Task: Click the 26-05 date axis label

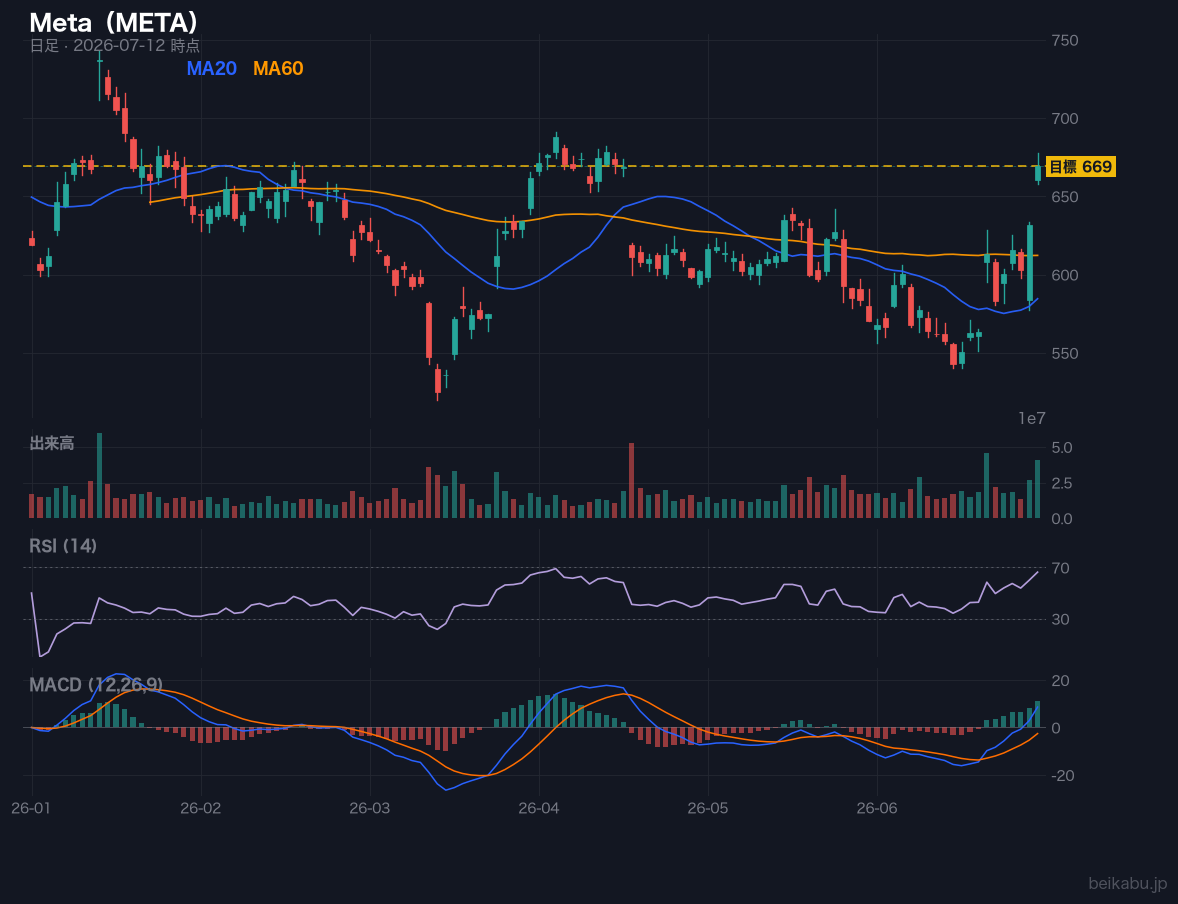Action: click(x=708, y=809)
